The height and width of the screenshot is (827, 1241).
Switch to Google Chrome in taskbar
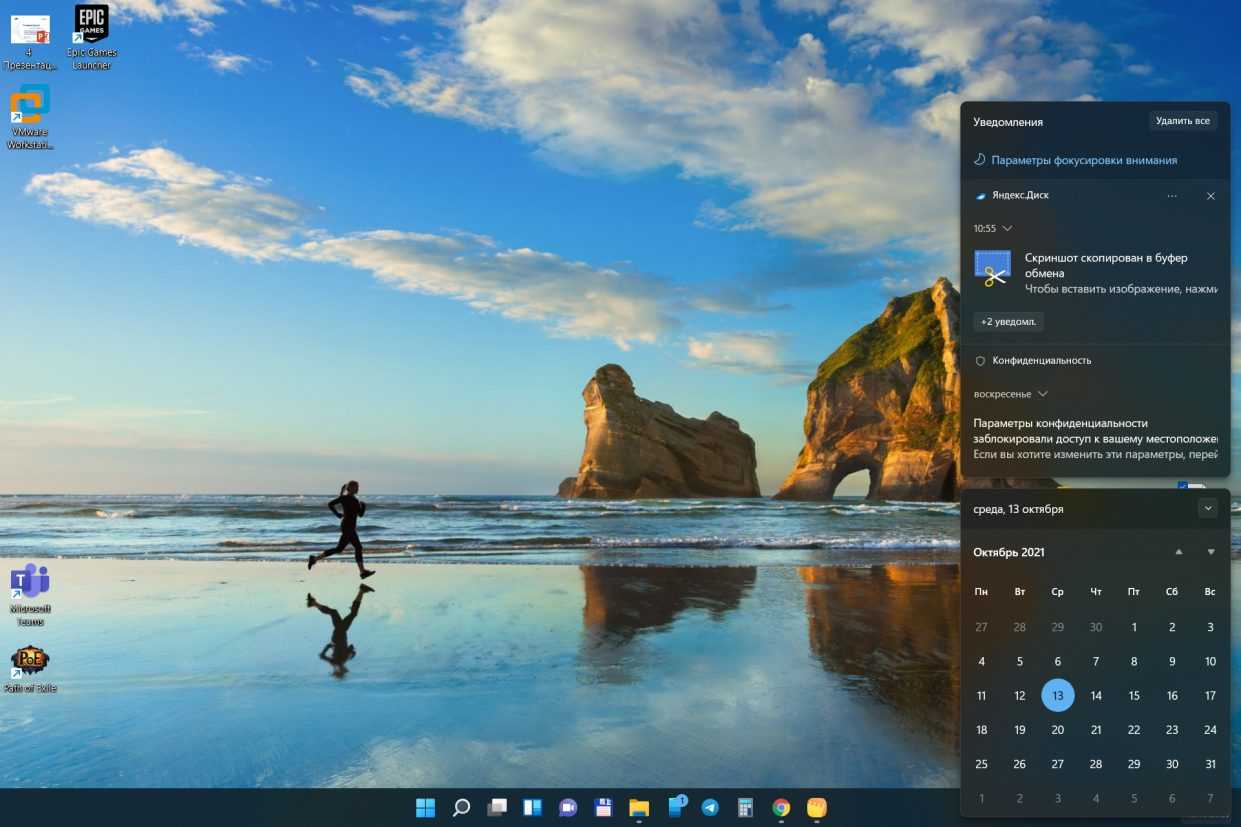tap(781, 808)
